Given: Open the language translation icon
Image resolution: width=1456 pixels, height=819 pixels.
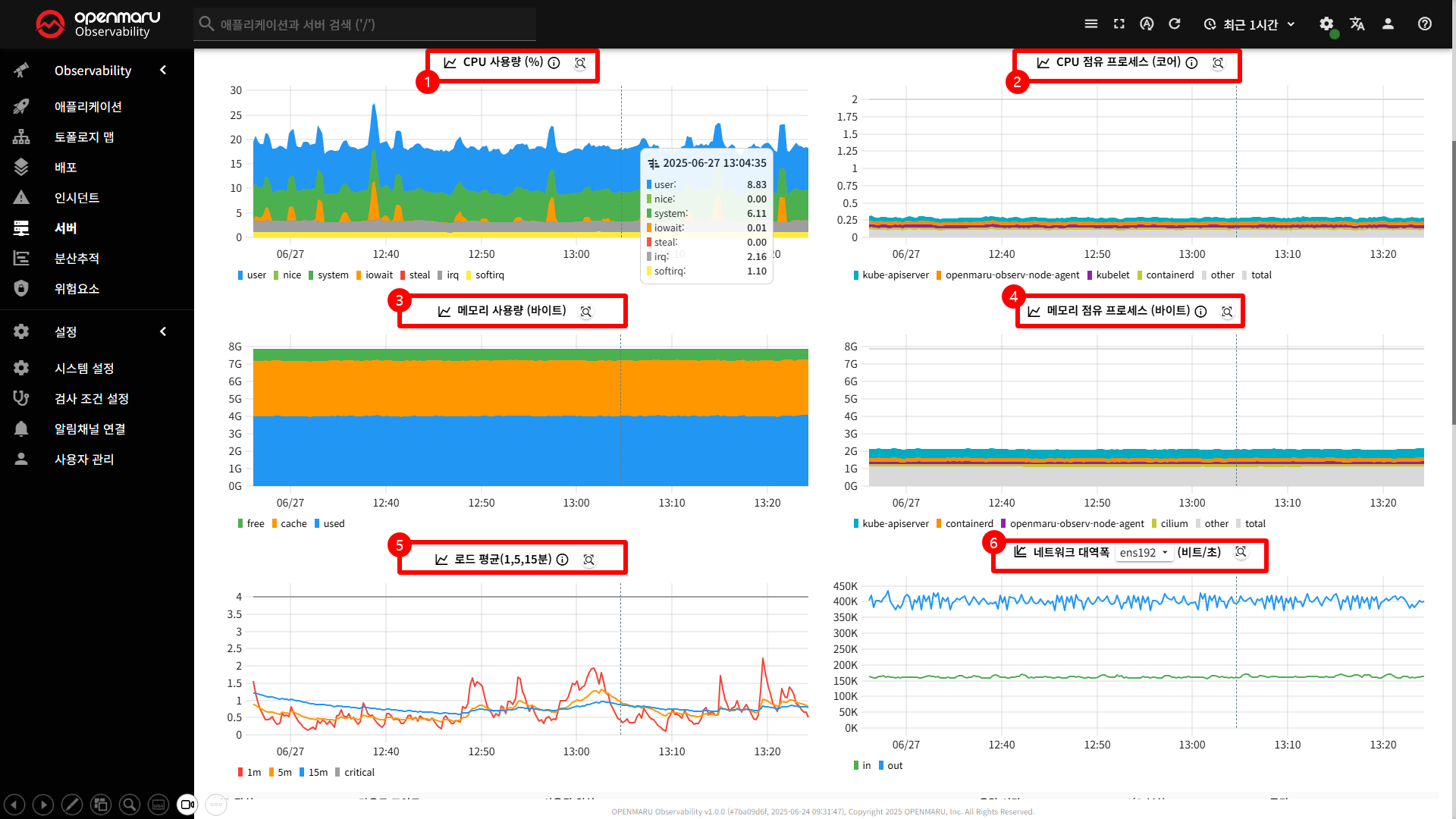Looking at the screenshot, I should (1357, 24).
